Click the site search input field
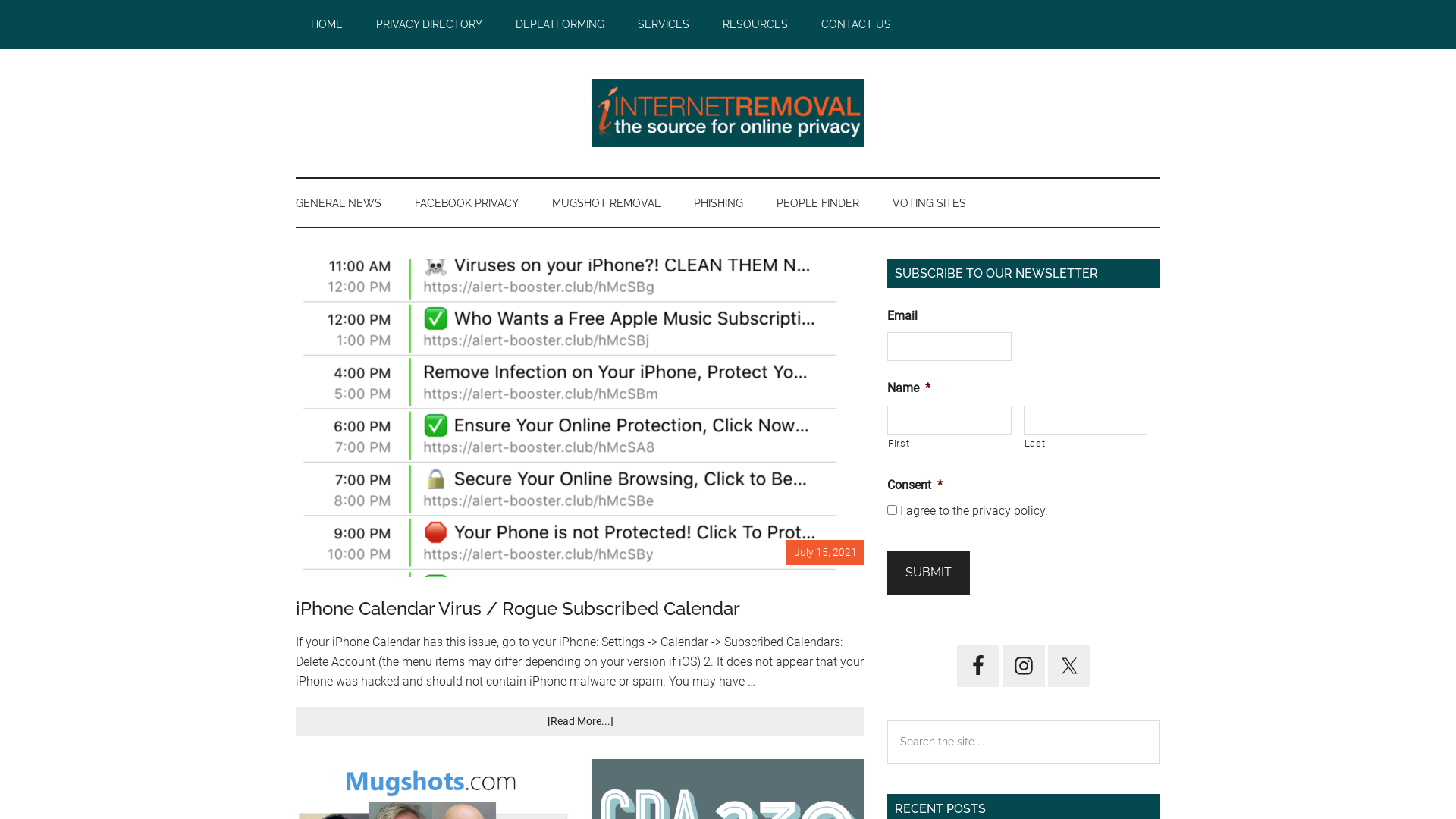1456x819 pixels. pos(1023,741)
